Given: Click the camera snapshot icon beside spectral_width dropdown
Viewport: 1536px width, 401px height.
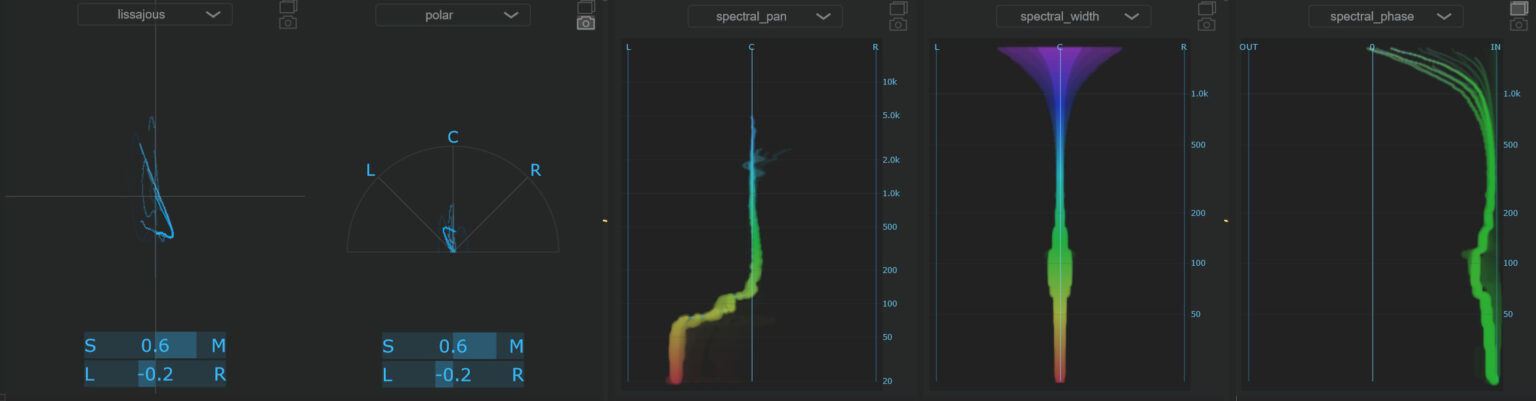Looking at the screenshot, I should pyautogui.click(x=1206, y=23).
